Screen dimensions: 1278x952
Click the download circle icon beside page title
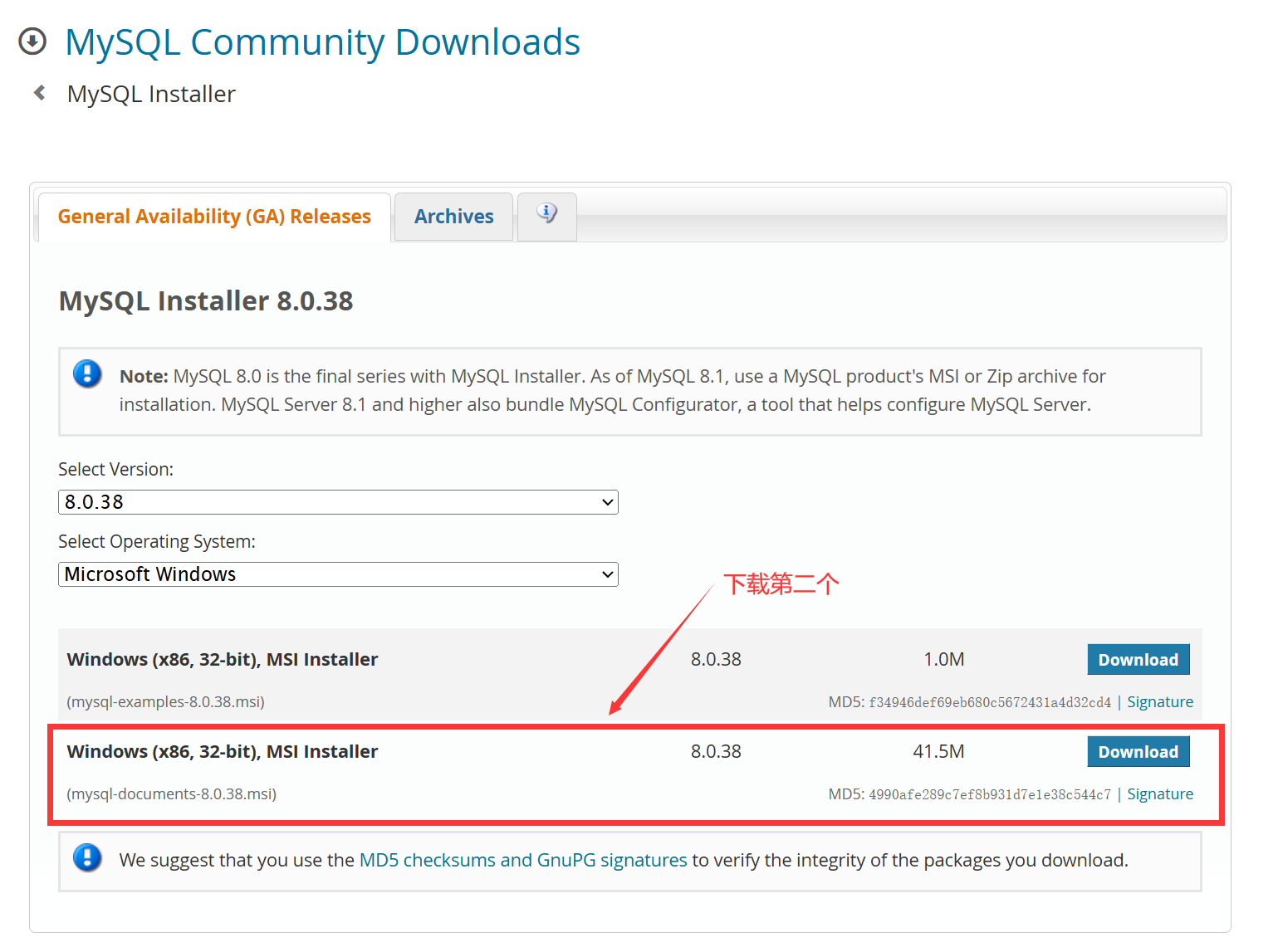(32, 41)
